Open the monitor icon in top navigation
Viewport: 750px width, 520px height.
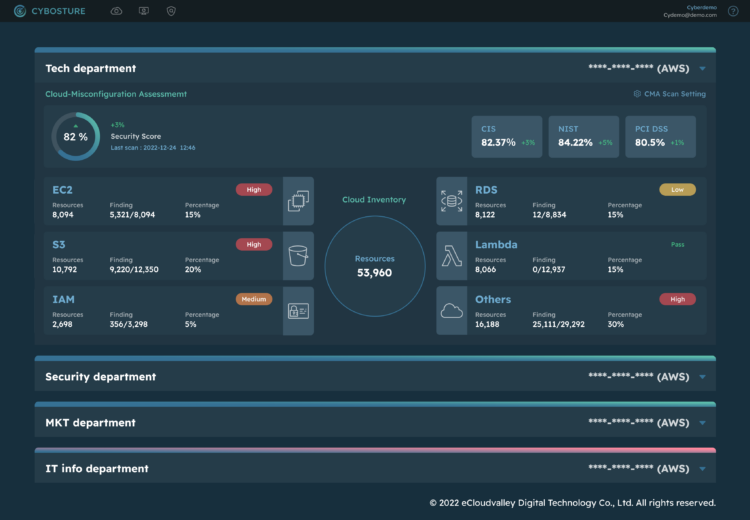click(x=144, y=11)
